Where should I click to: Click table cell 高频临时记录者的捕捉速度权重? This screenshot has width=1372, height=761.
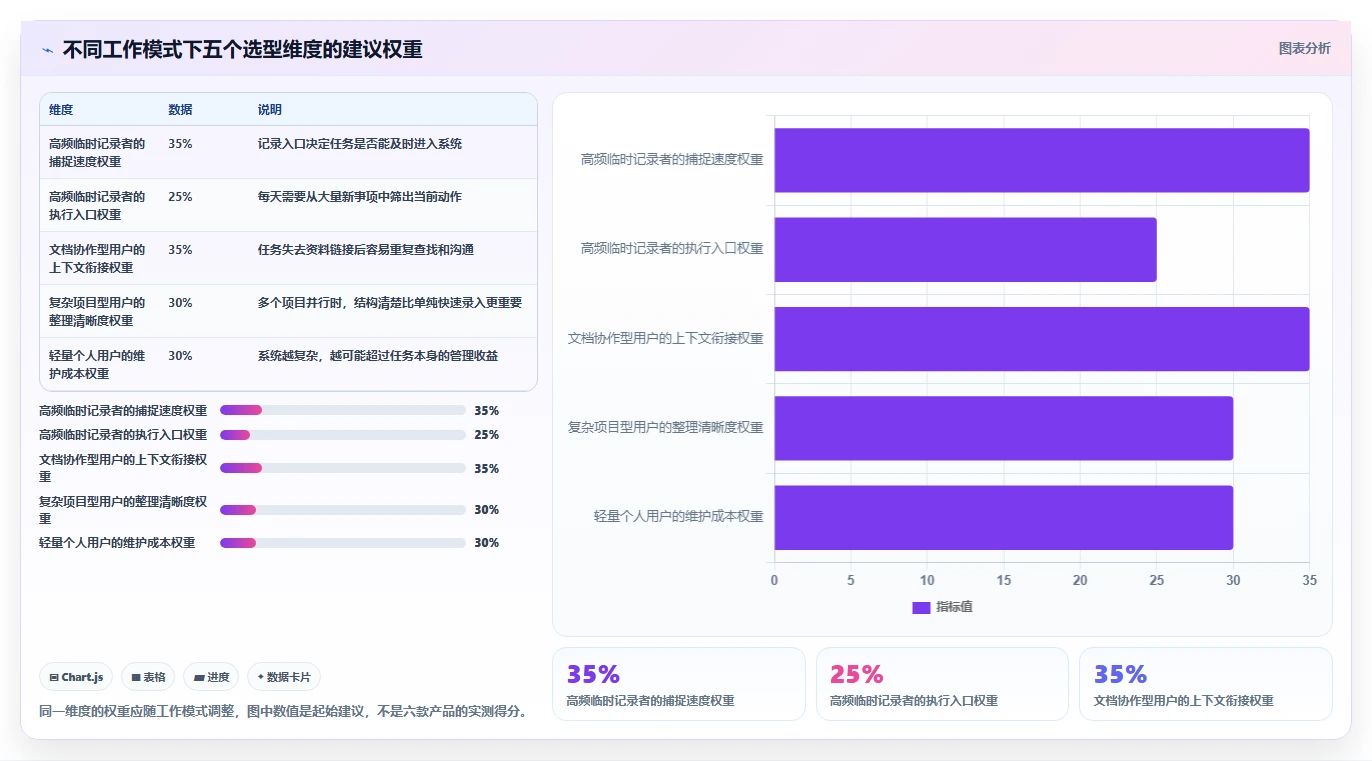click(98, 153)
